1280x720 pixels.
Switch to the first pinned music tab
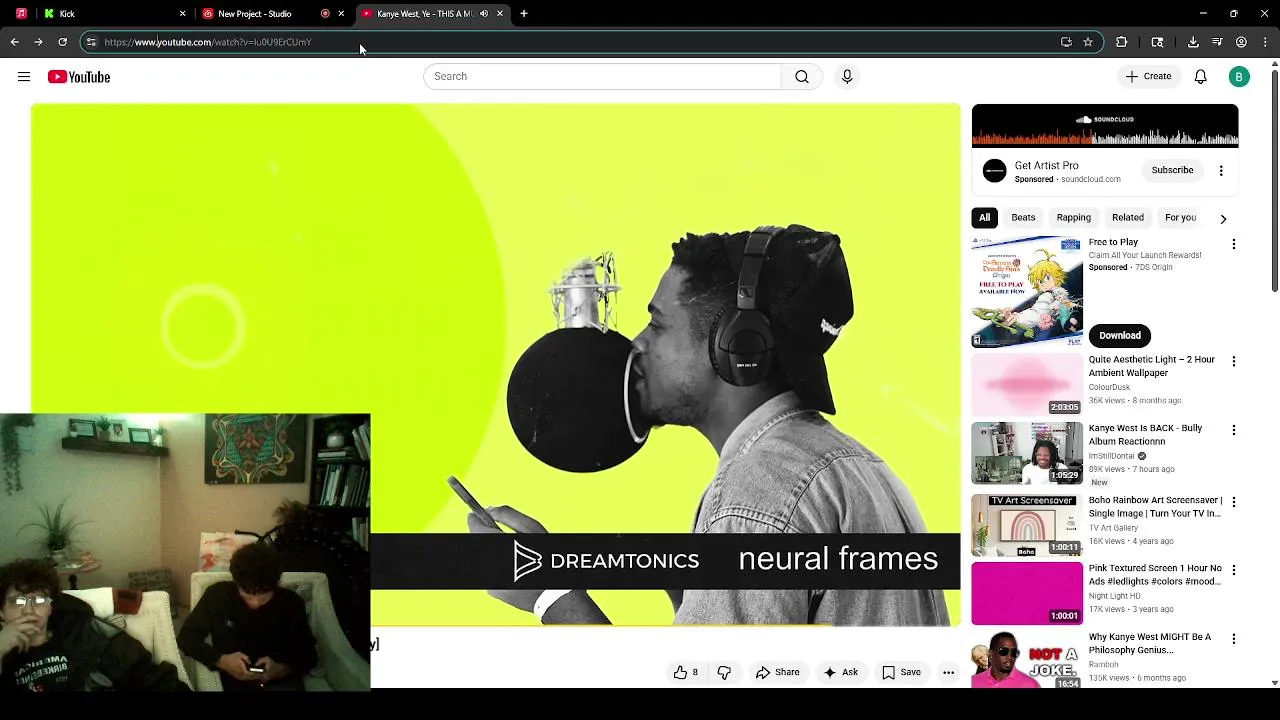click(x=21, y=14)
